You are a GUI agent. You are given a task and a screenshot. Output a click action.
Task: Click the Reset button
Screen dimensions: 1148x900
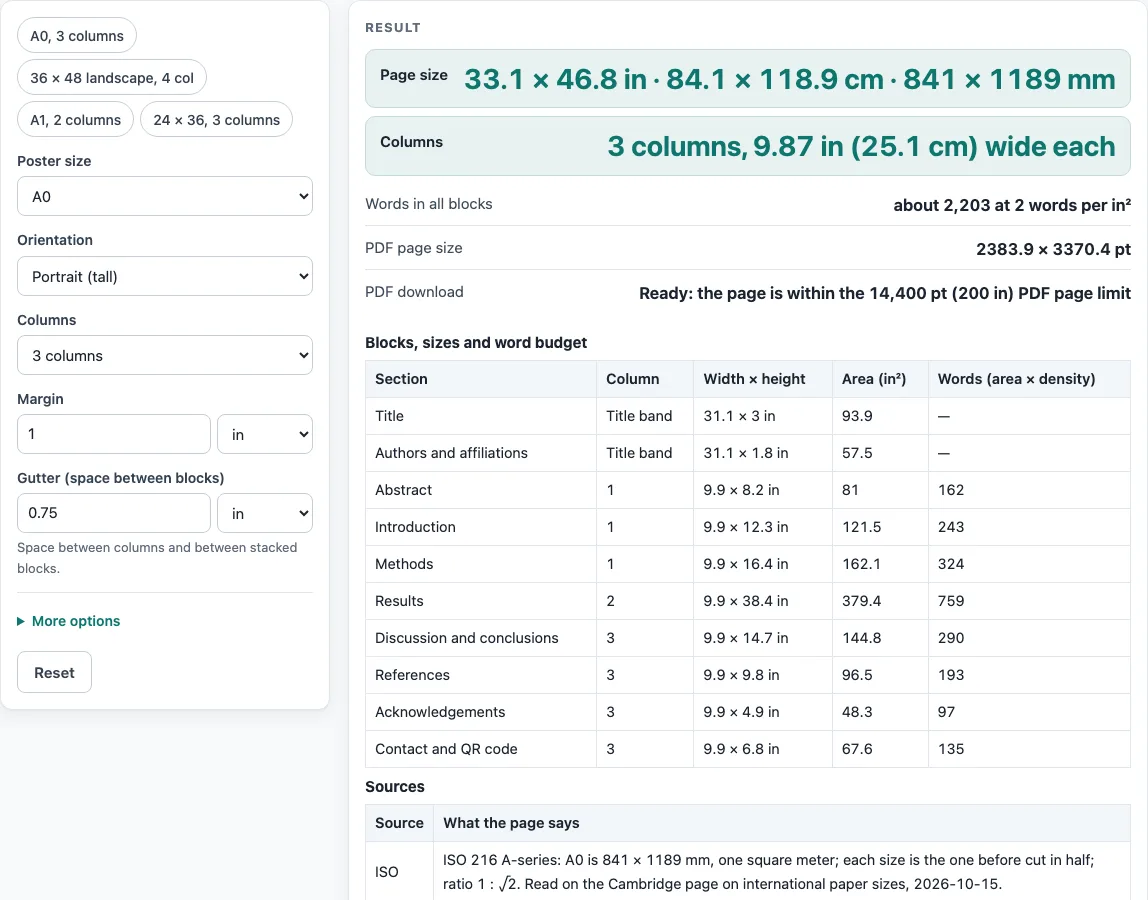[55, 672]
